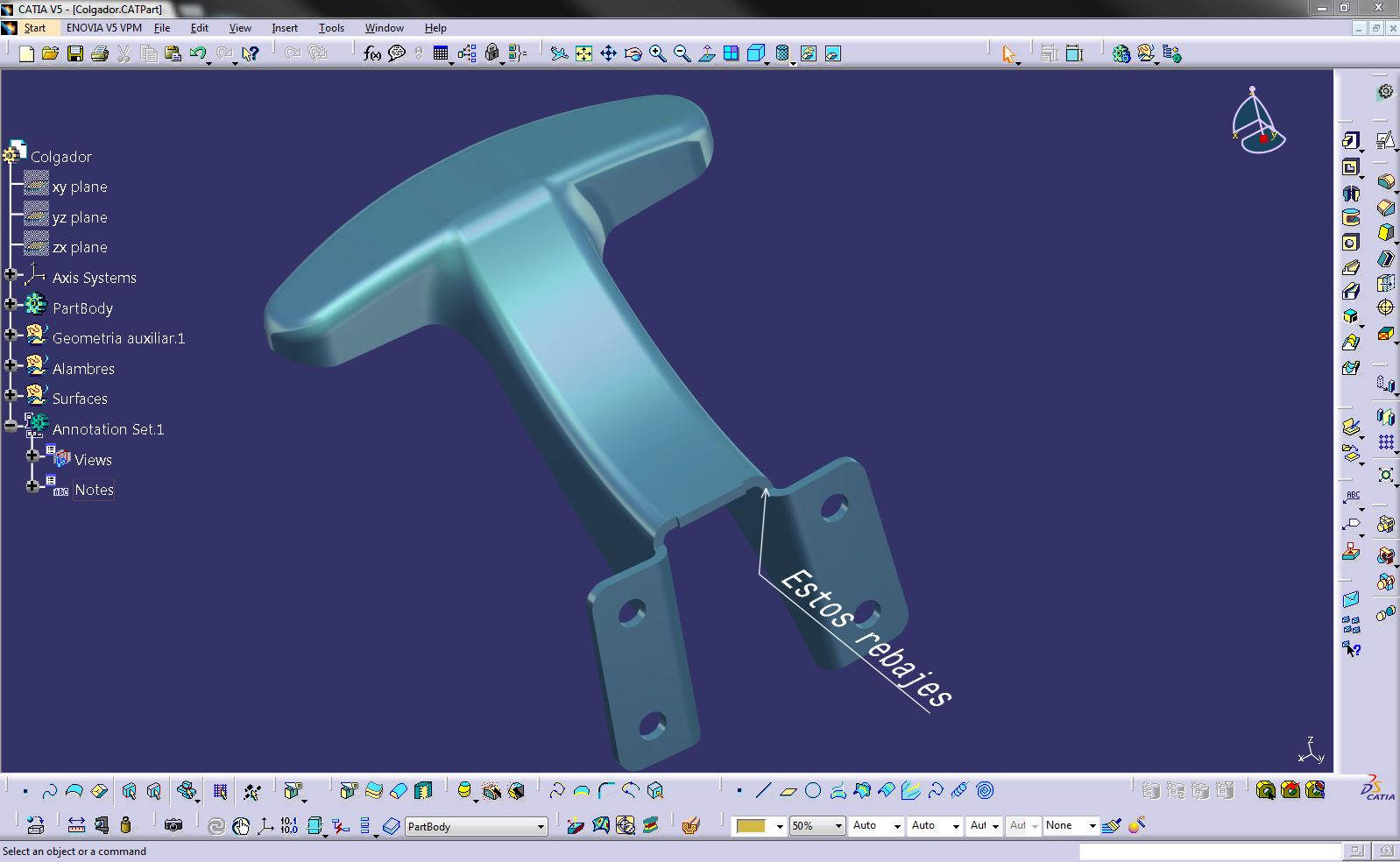Viewport: 1400px width, 862px height.
Task: Open the Edit menu
Action: 199,28
